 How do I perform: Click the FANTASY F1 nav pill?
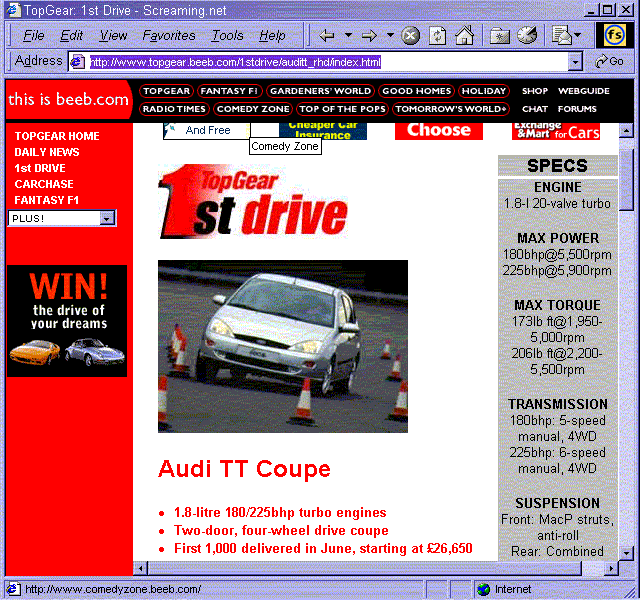[229, 91]
